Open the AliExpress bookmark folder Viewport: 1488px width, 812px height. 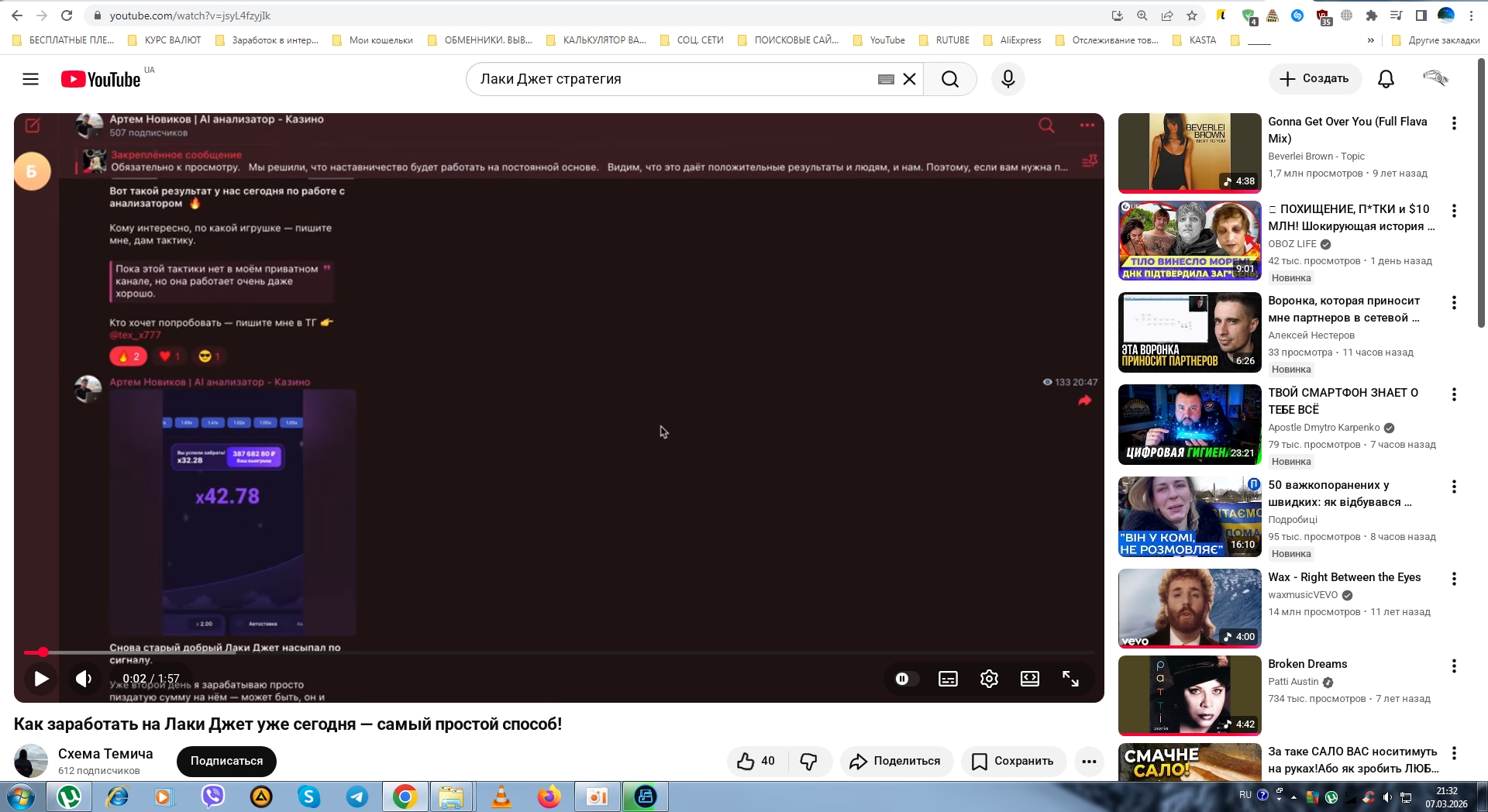click(x=1012, y=40)
